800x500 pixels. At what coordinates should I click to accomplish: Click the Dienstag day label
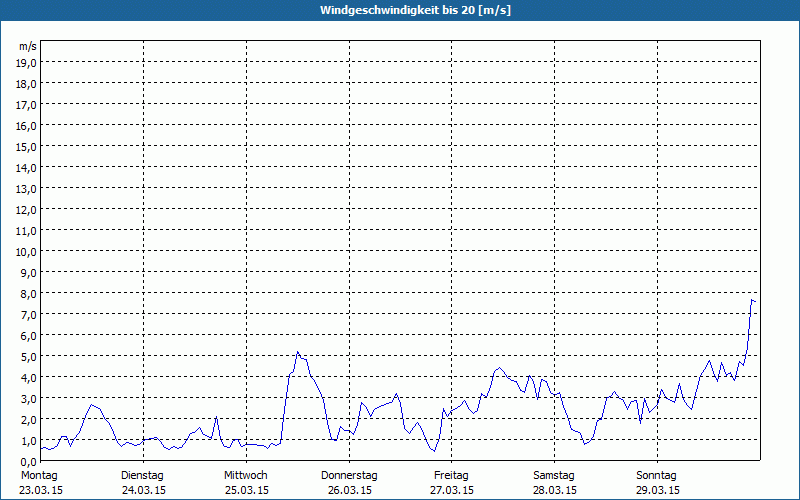click(x=142, y=476)
